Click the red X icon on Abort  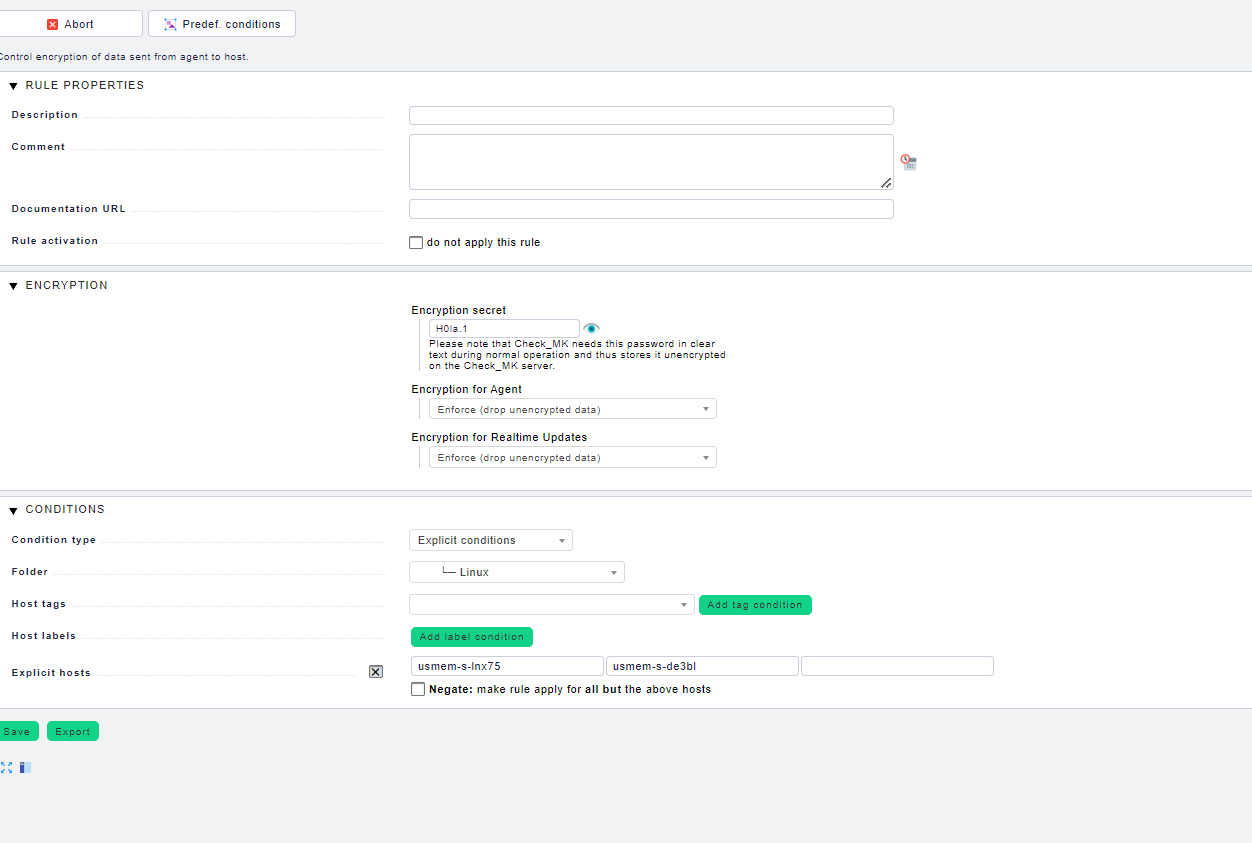click(53, 24)
